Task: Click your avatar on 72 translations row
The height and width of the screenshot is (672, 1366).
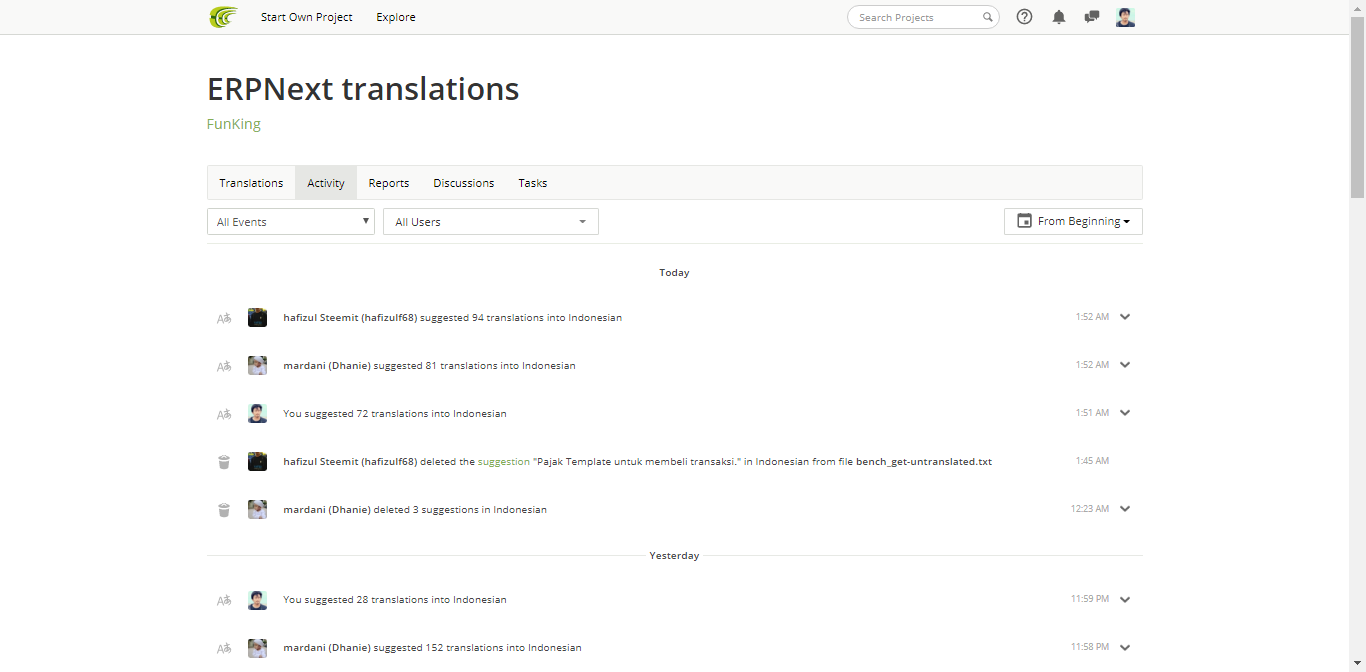Action: pyautogui.click(x=257, y=414)
